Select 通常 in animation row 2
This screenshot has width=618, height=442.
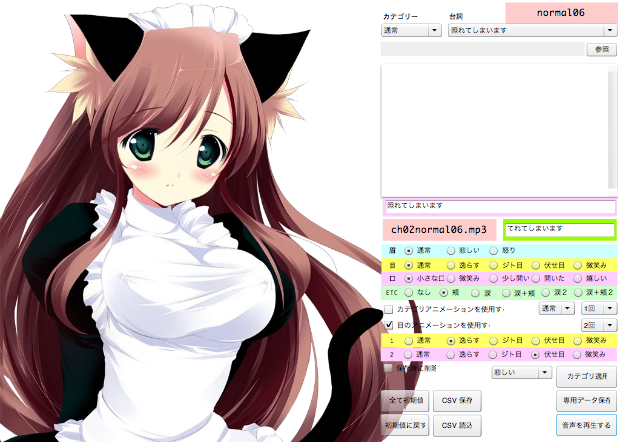(x=408, y=355)
